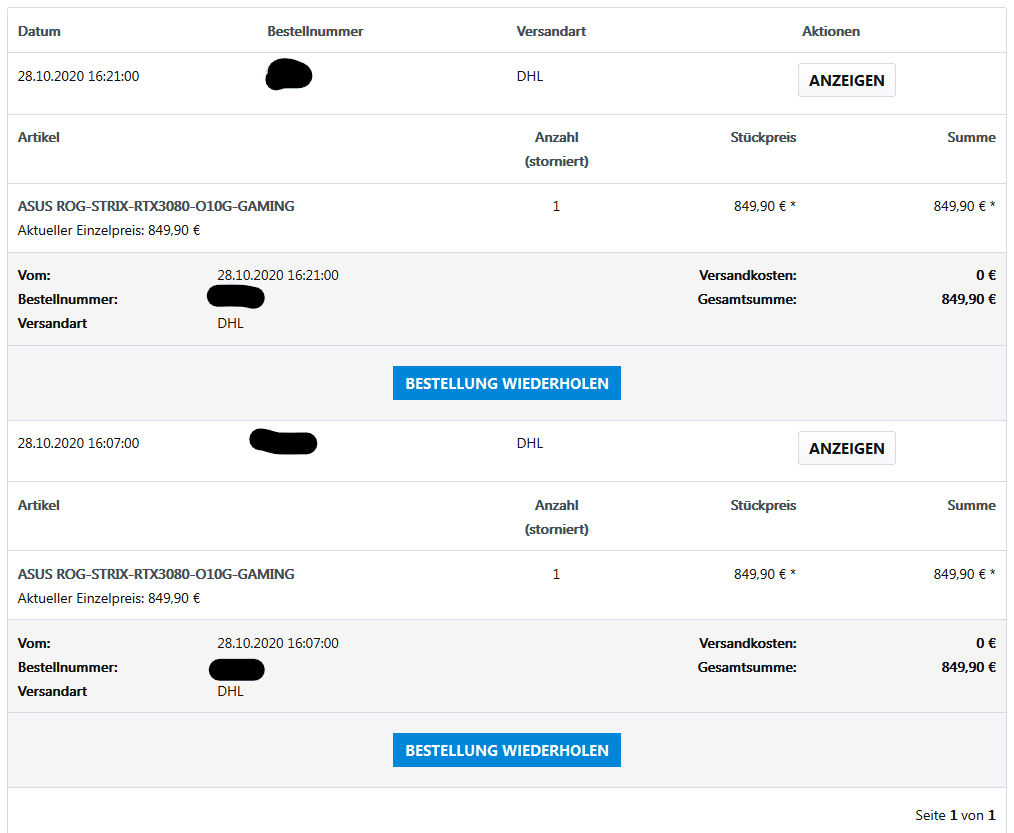Image resolution: width=1014 pixels, height=833 pixels.
Task: Click the blacked-out order number in the top row
Action: tap(289, 76)
